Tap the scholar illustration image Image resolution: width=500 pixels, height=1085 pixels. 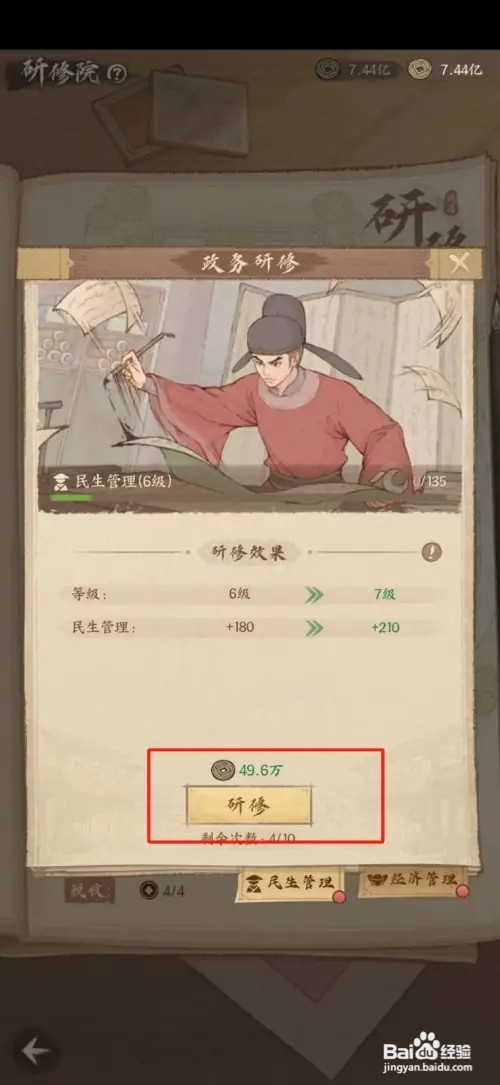tap(250, 396)
